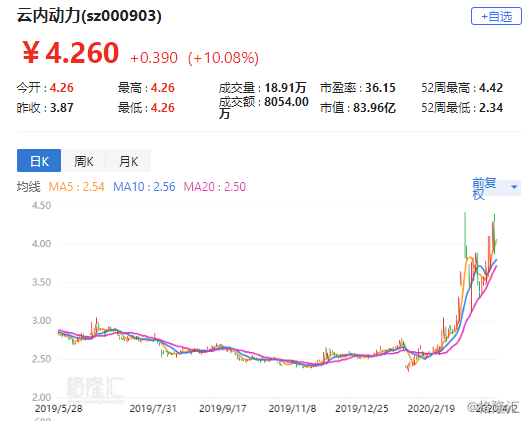Click the 4.00 price level on the y-axis

(41, 244)
